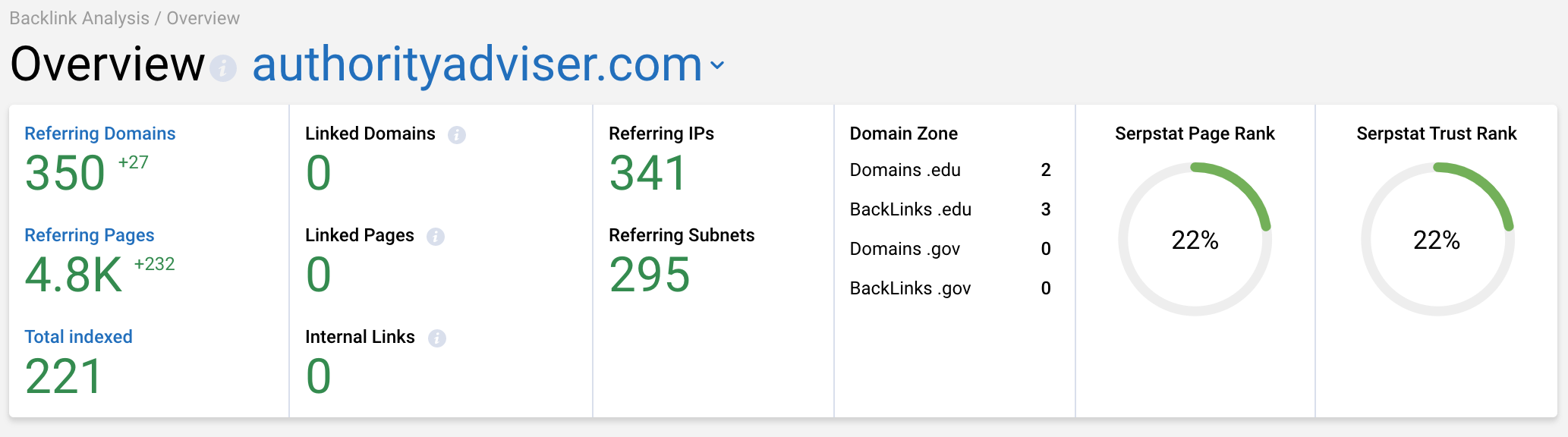Click the 341 Referring IPs number
This screenshot has width=1568, height=437.
click(x=648, y=173)
